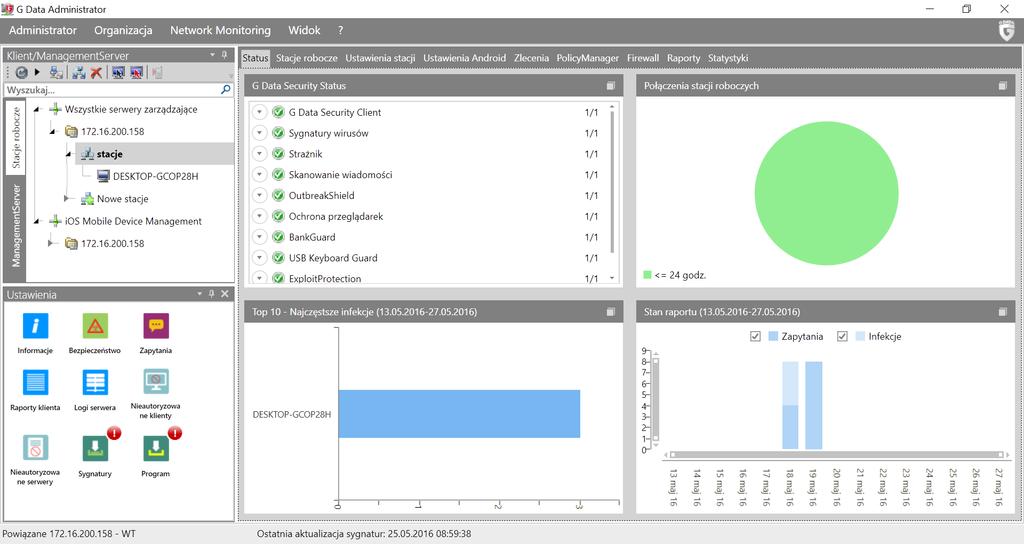
Task: Open the Administrator menu
Action: [x=42, y=30]
